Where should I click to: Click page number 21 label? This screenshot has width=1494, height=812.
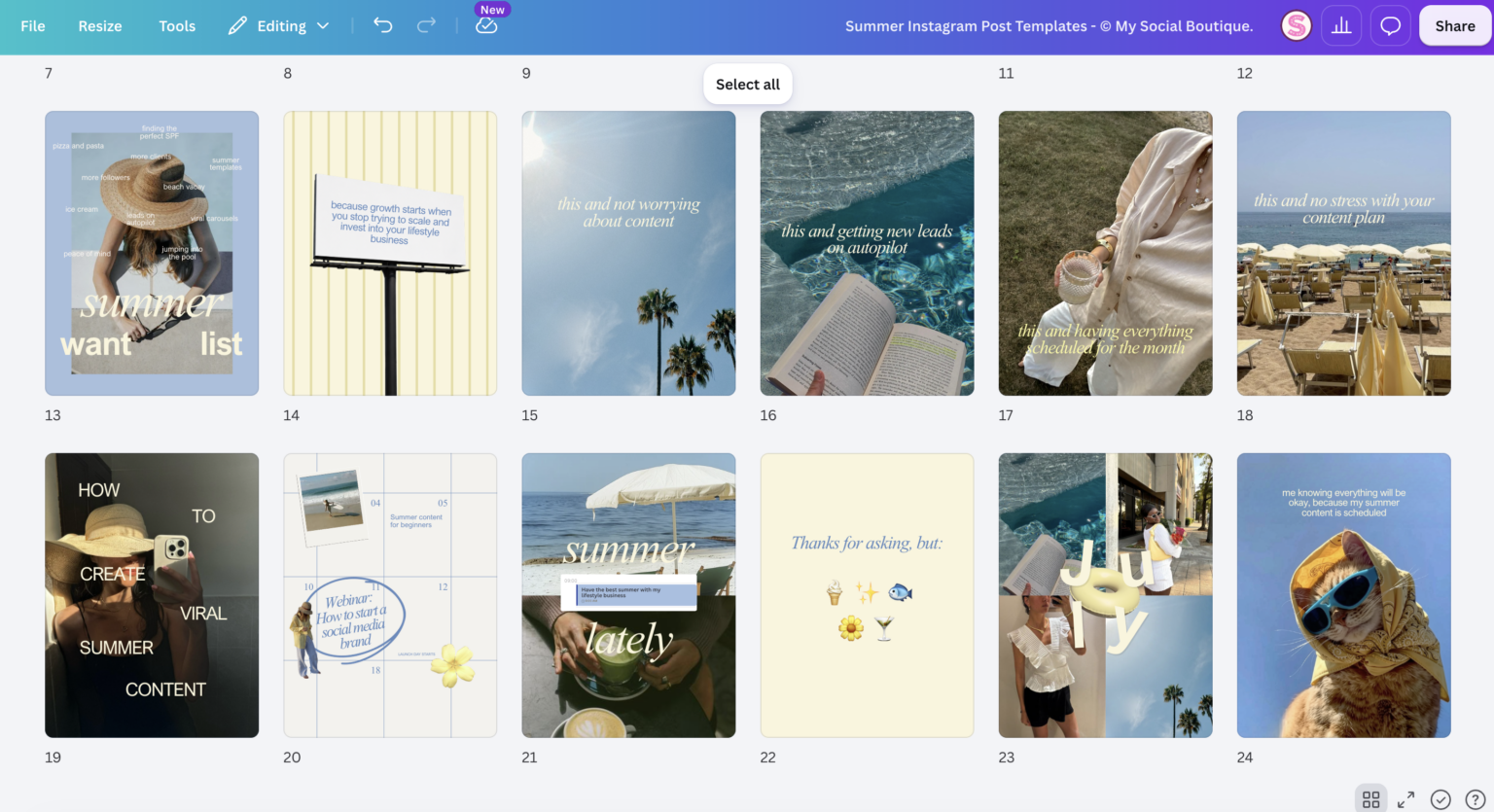click(x=529, y=758)
